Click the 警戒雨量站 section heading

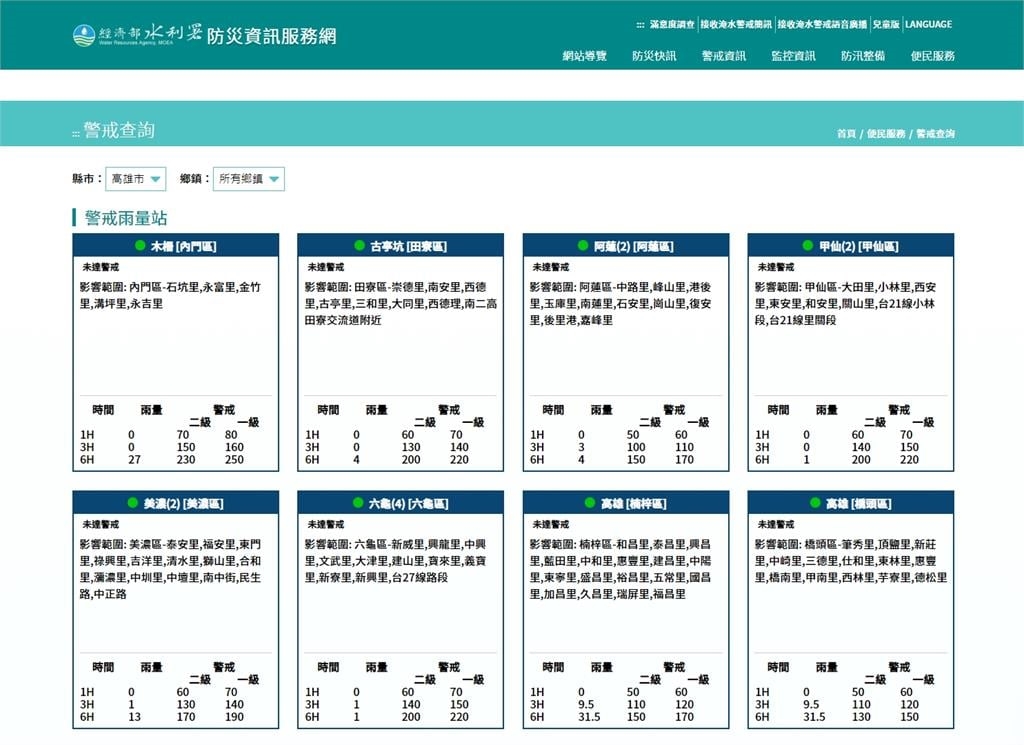pyautogui.click(x=125, y=218)
